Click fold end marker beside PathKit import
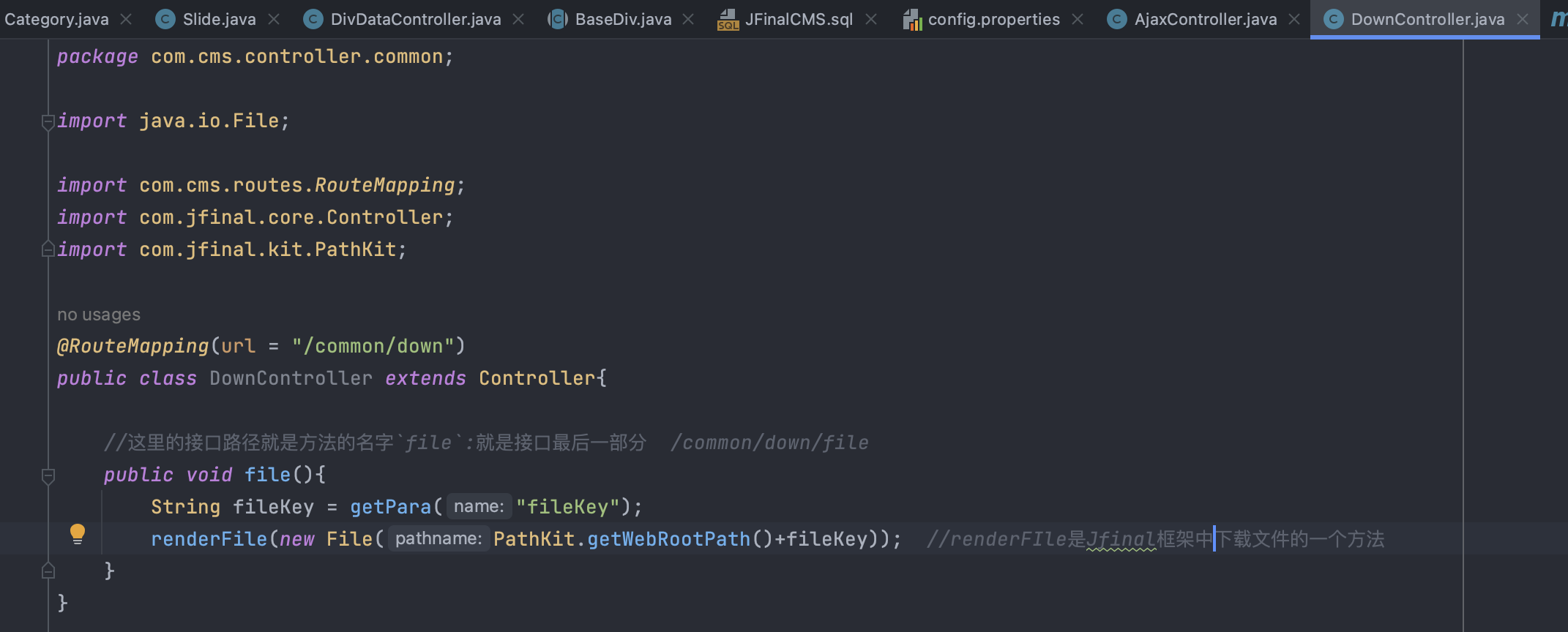This screenshot has width=1568, height=632. pyautogui.click(x=48, y=249)
